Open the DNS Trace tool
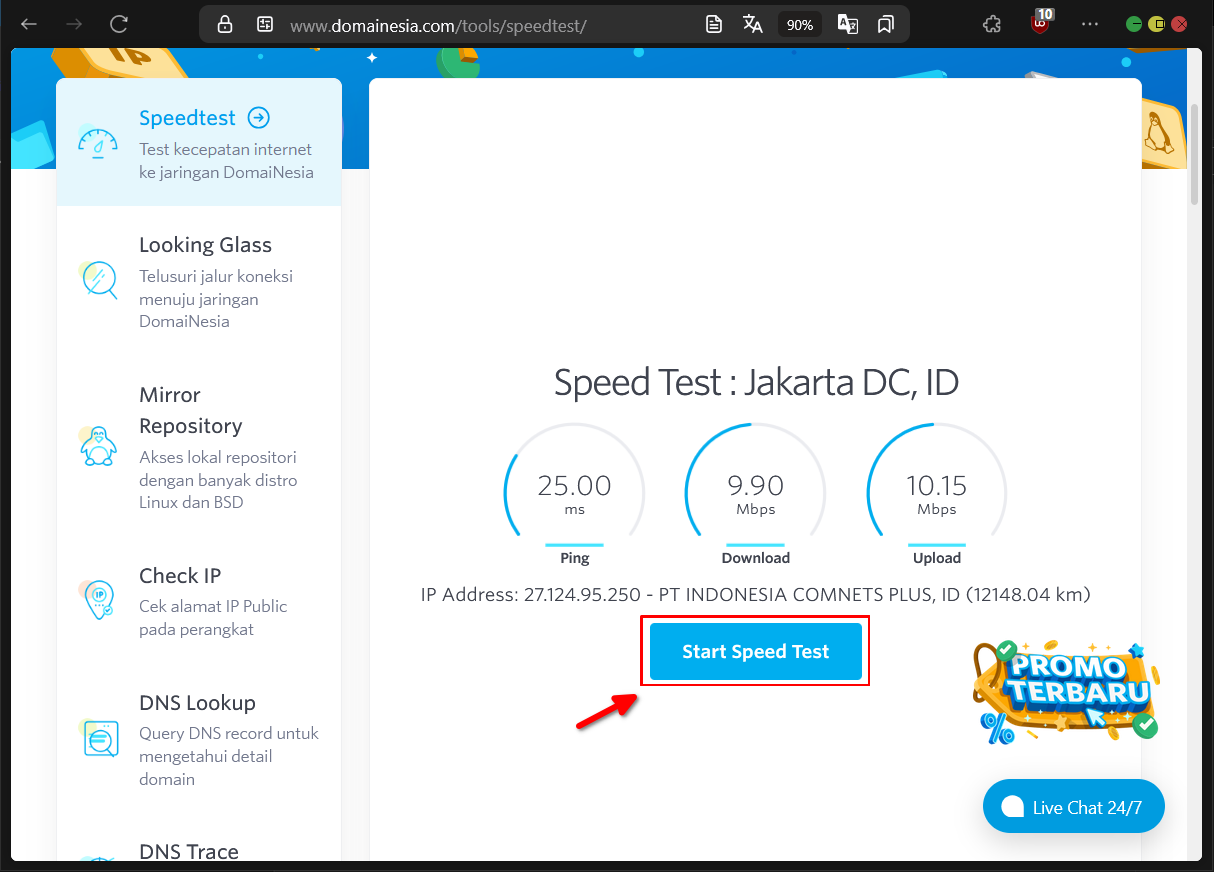Viewport: 1214px width, 872px height. click(x=189, y=851)
